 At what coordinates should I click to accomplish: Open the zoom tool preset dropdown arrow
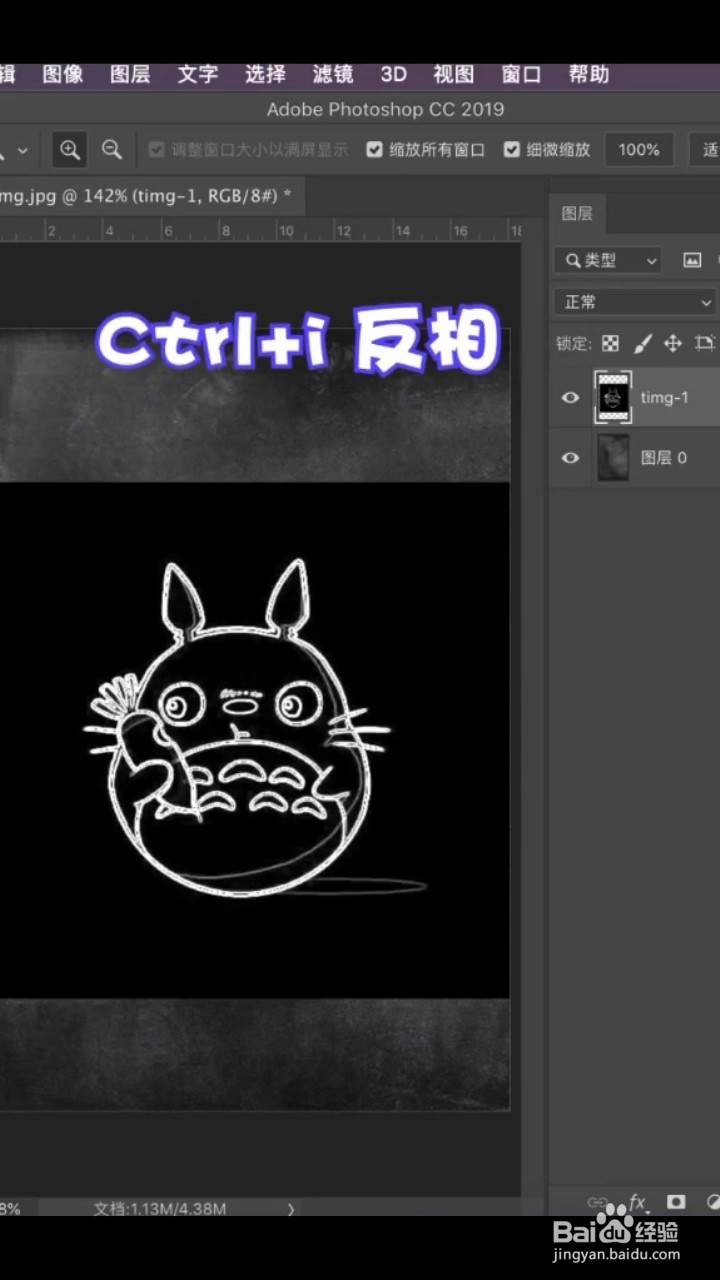(22, 151)
